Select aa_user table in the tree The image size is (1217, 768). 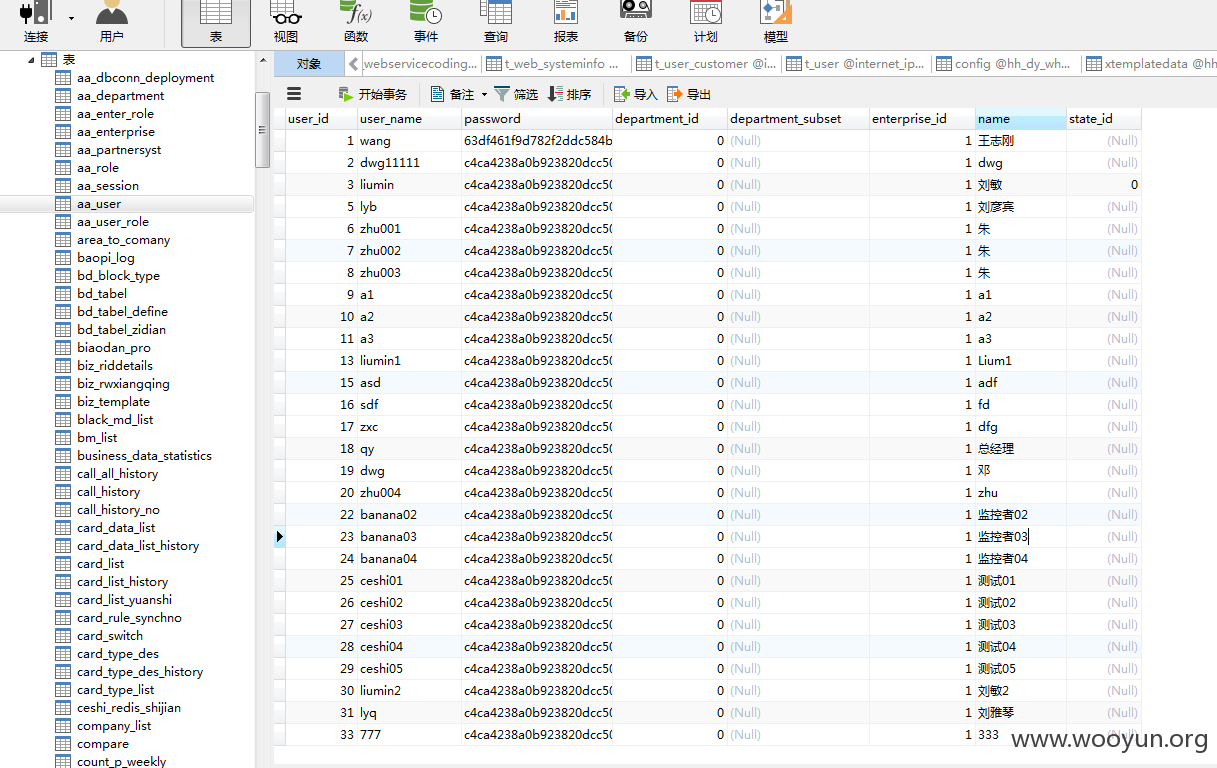[99, 204]
